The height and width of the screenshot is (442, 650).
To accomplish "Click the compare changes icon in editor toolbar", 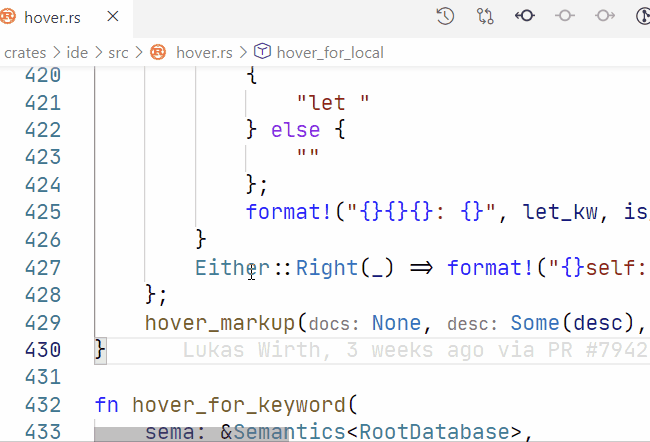I will (485, 16).
